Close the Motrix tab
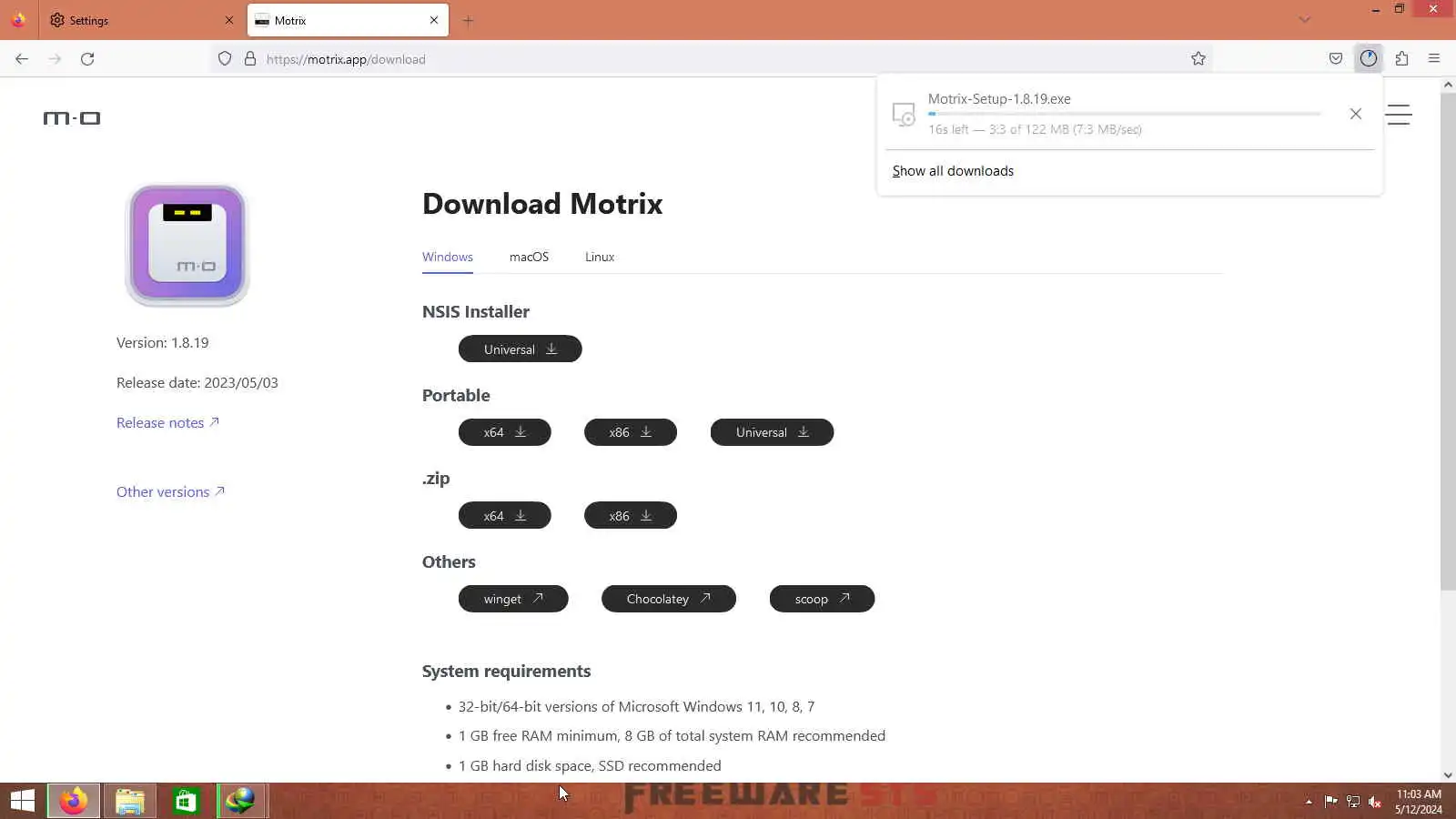Viewport: 1456px width, 819px height. [x=434, y=20]
